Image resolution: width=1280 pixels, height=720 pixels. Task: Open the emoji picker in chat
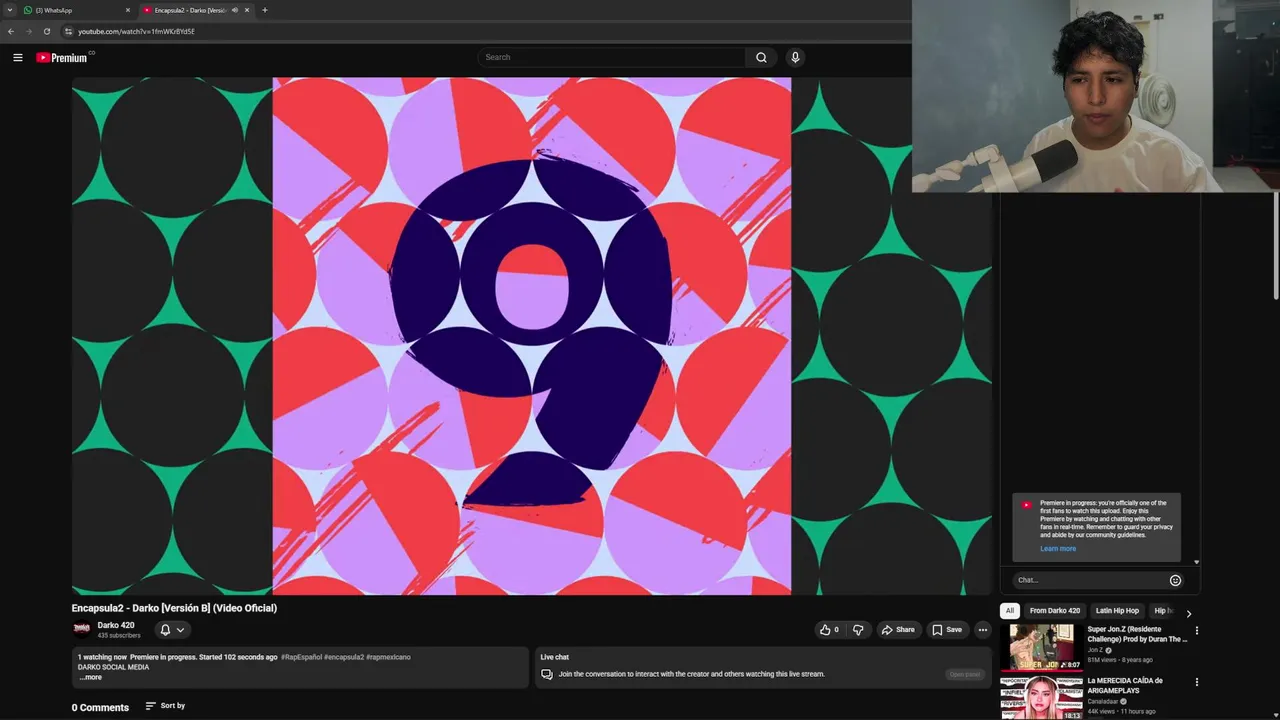coord(1175,580)
